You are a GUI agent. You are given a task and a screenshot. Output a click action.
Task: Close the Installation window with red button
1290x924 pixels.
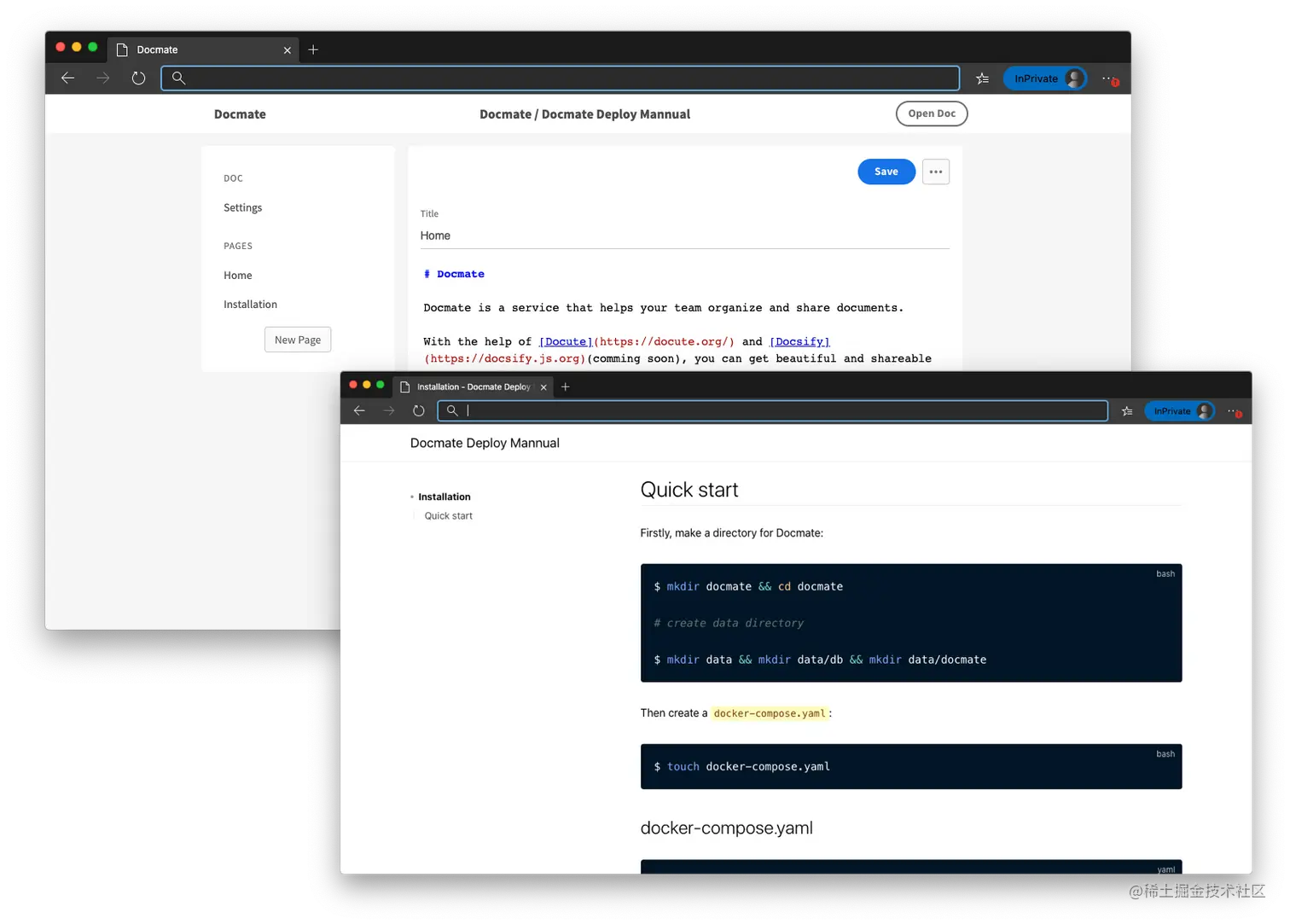tap(353, 385)
